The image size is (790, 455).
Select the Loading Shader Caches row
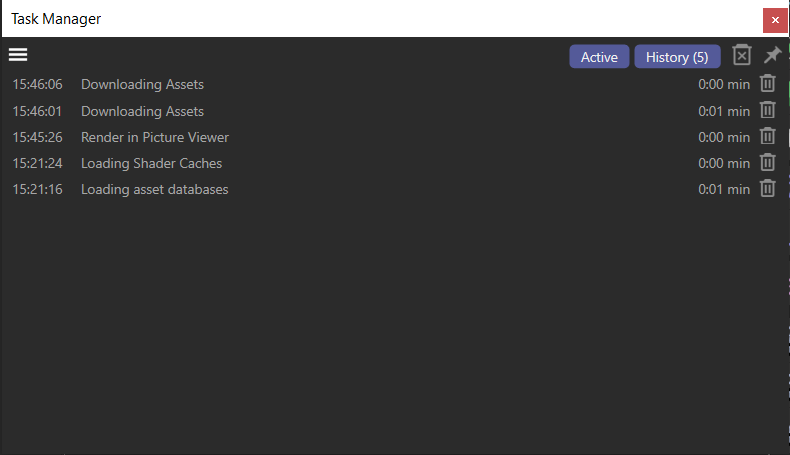[x=151, y=163]
